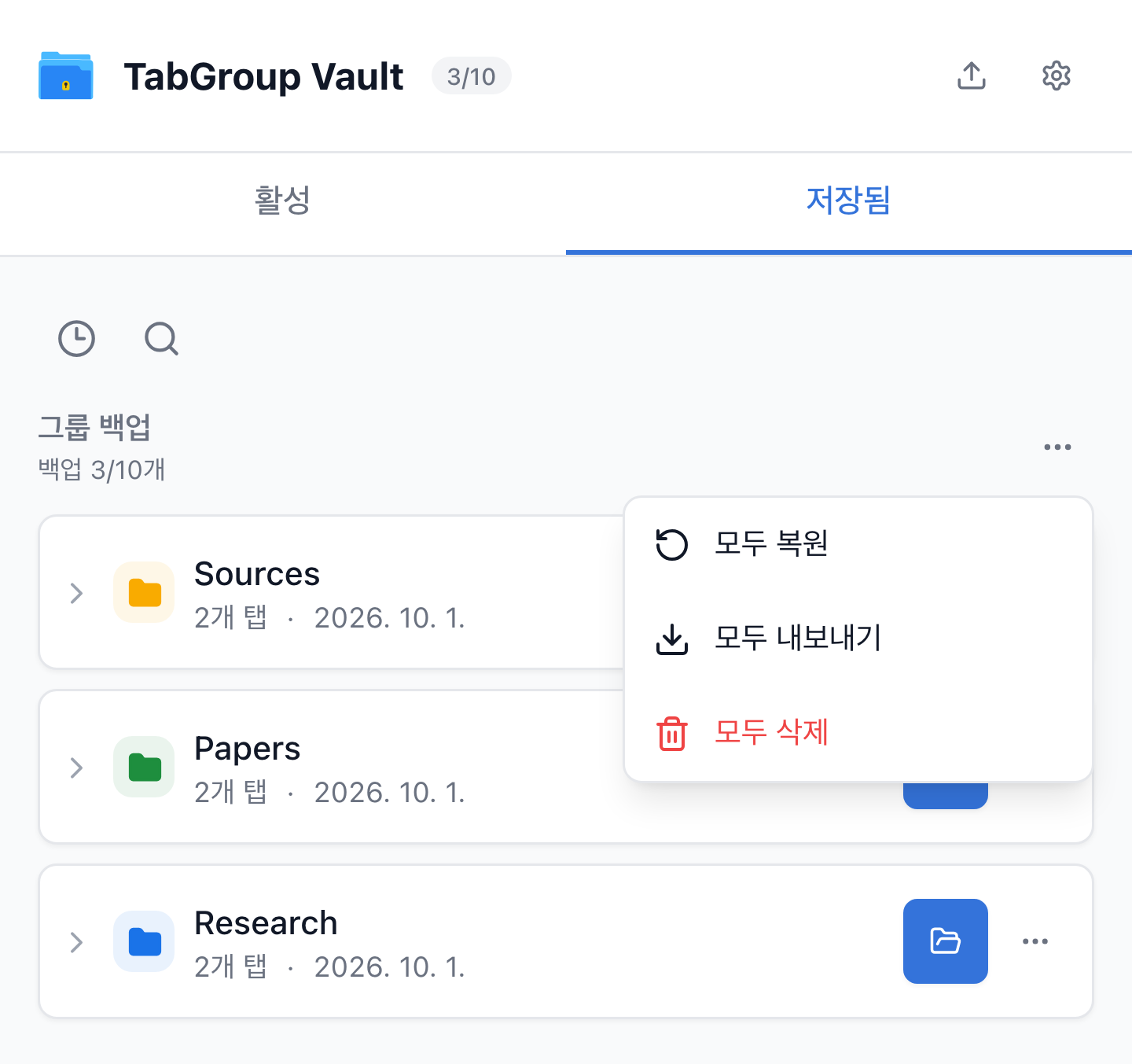Image resolution: width=1132 pixels, height=1064 pixels.
Task: Select 모두 복원 from the menu
Action: pyautogui.click(x=858, y=544)
